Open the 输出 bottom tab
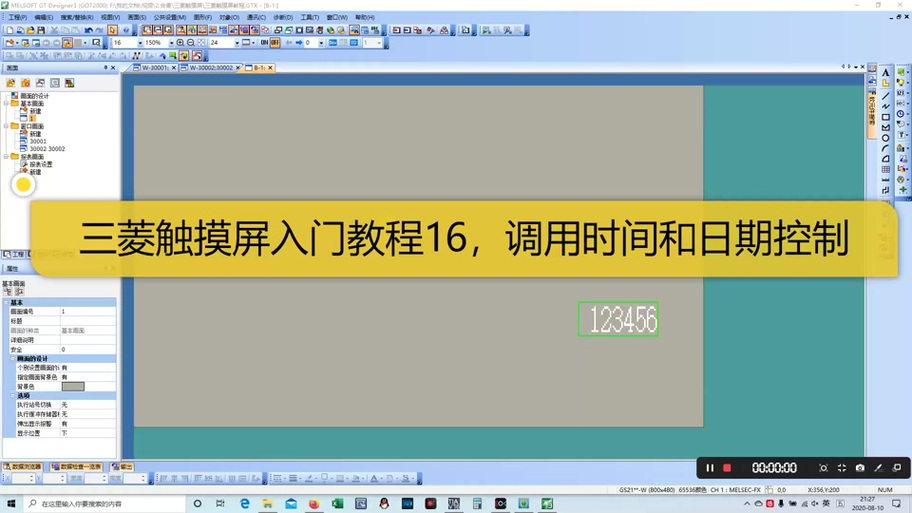The width and height of the screenshot is (912, 513). tap(123, 466)
